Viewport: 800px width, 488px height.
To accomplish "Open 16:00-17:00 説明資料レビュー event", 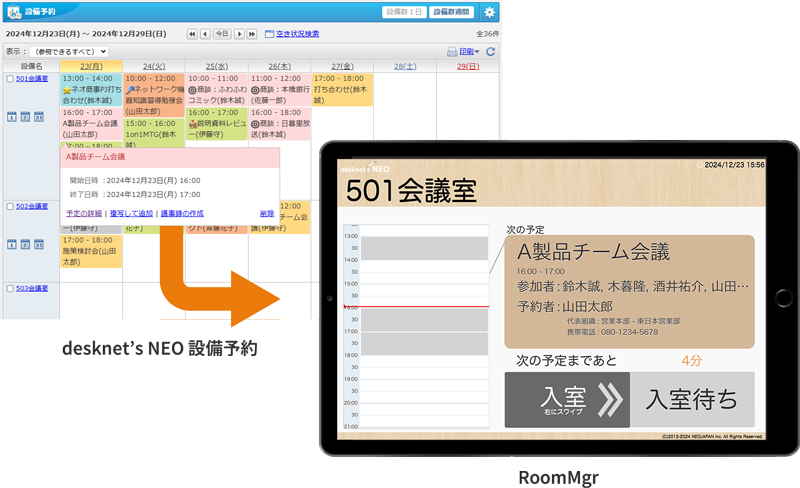I will [217, 123].
